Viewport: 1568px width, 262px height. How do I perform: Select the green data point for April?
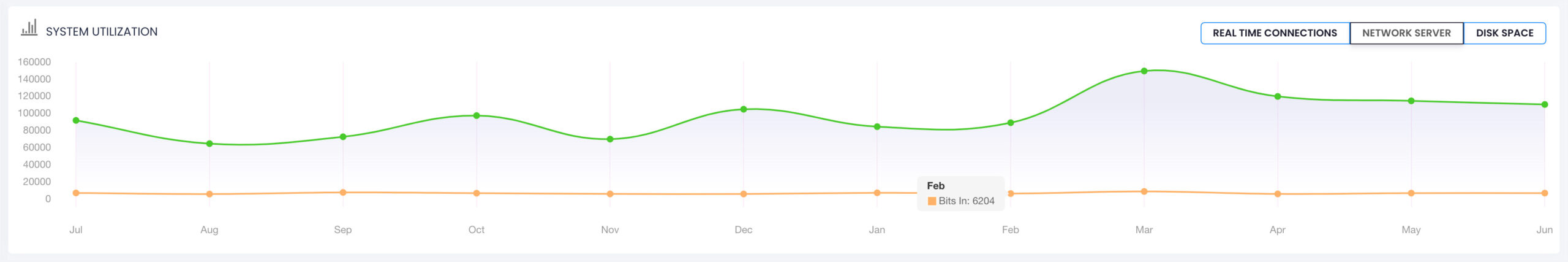click(x=1277, y=96)
